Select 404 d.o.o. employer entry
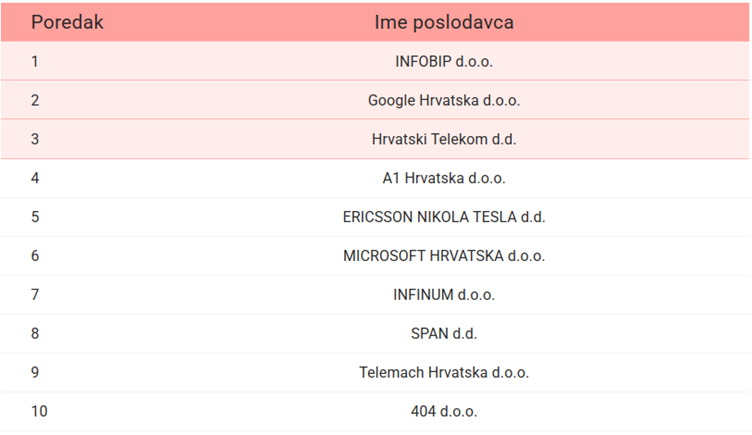This screenshot has width=752, height=435. click(x=444, y=411)
